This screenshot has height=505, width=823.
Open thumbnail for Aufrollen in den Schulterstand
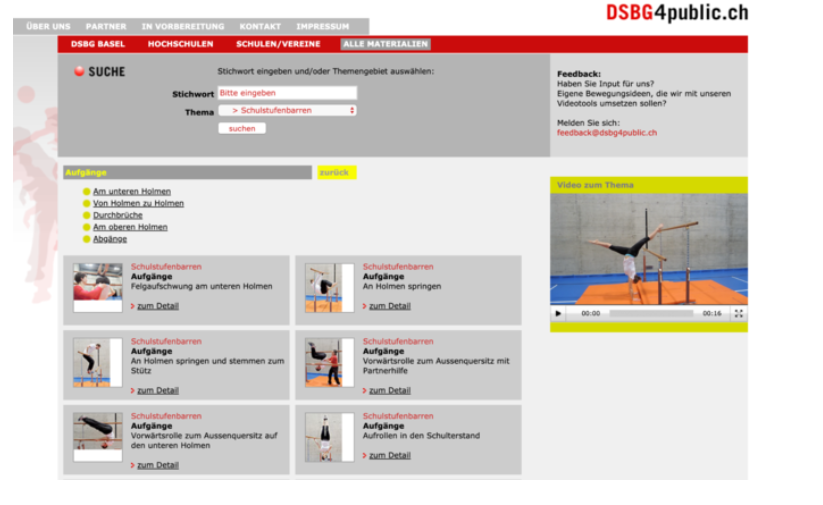pos(329,437)
